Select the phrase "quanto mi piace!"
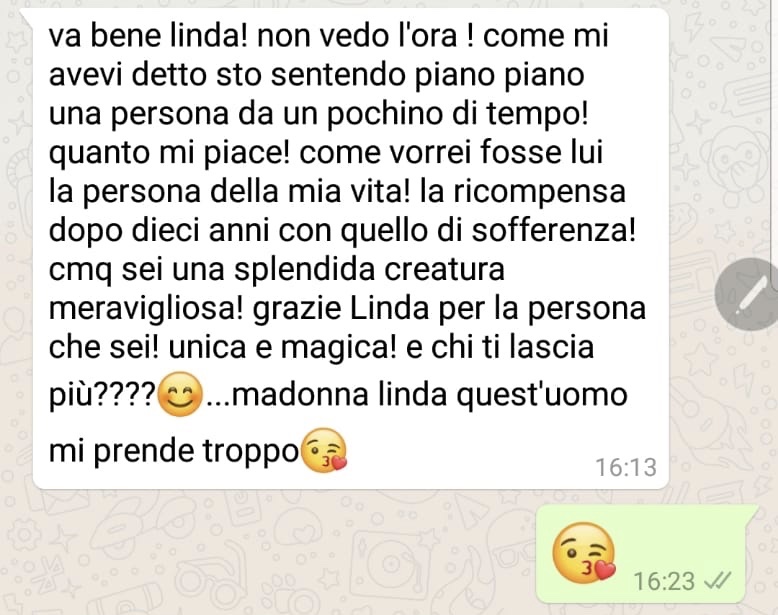The image size is (778, 615). pyautogui.click(x=169, y=152)
